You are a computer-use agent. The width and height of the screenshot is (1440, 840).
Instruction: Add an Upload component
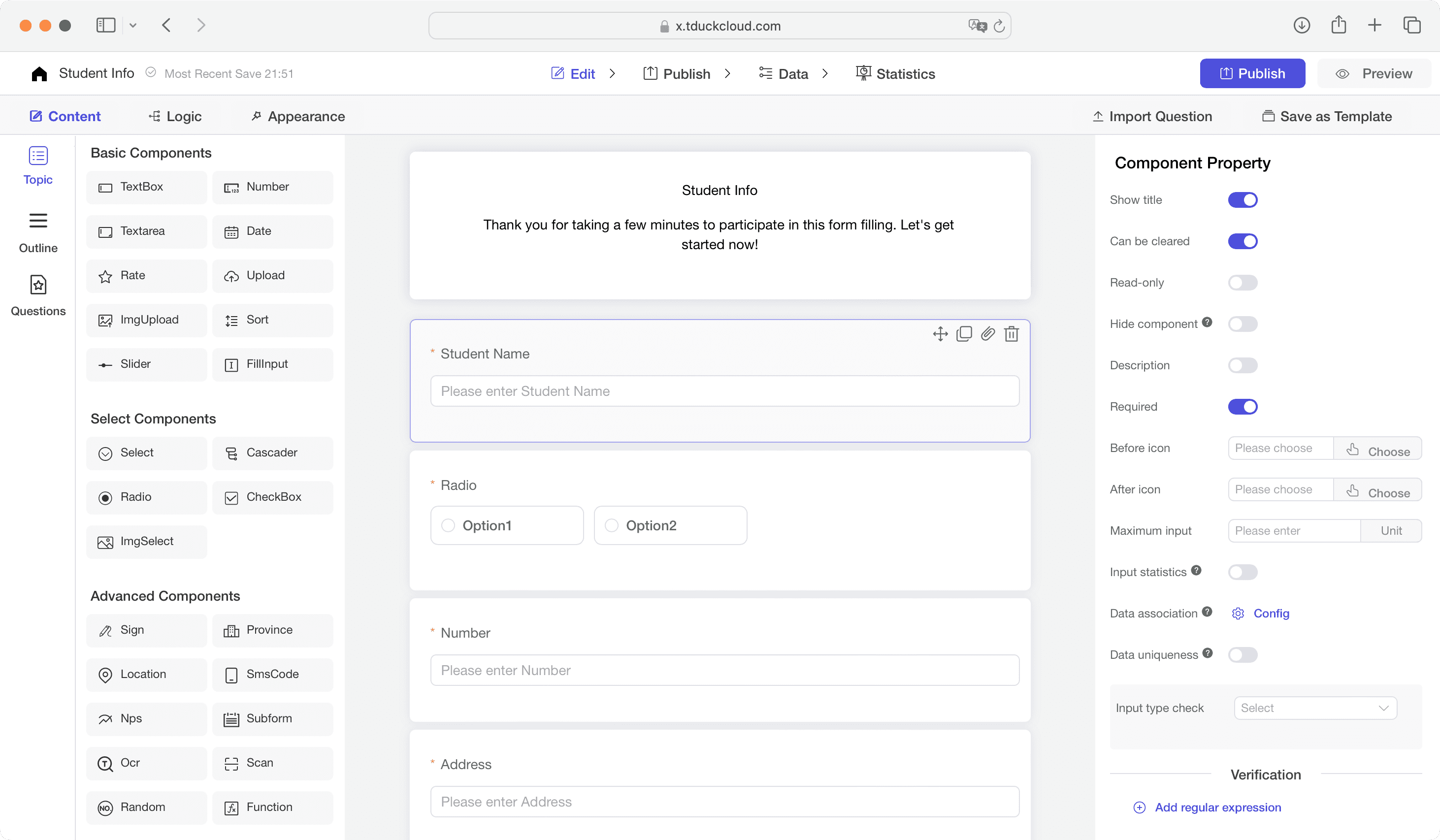[x=272, y=276]
